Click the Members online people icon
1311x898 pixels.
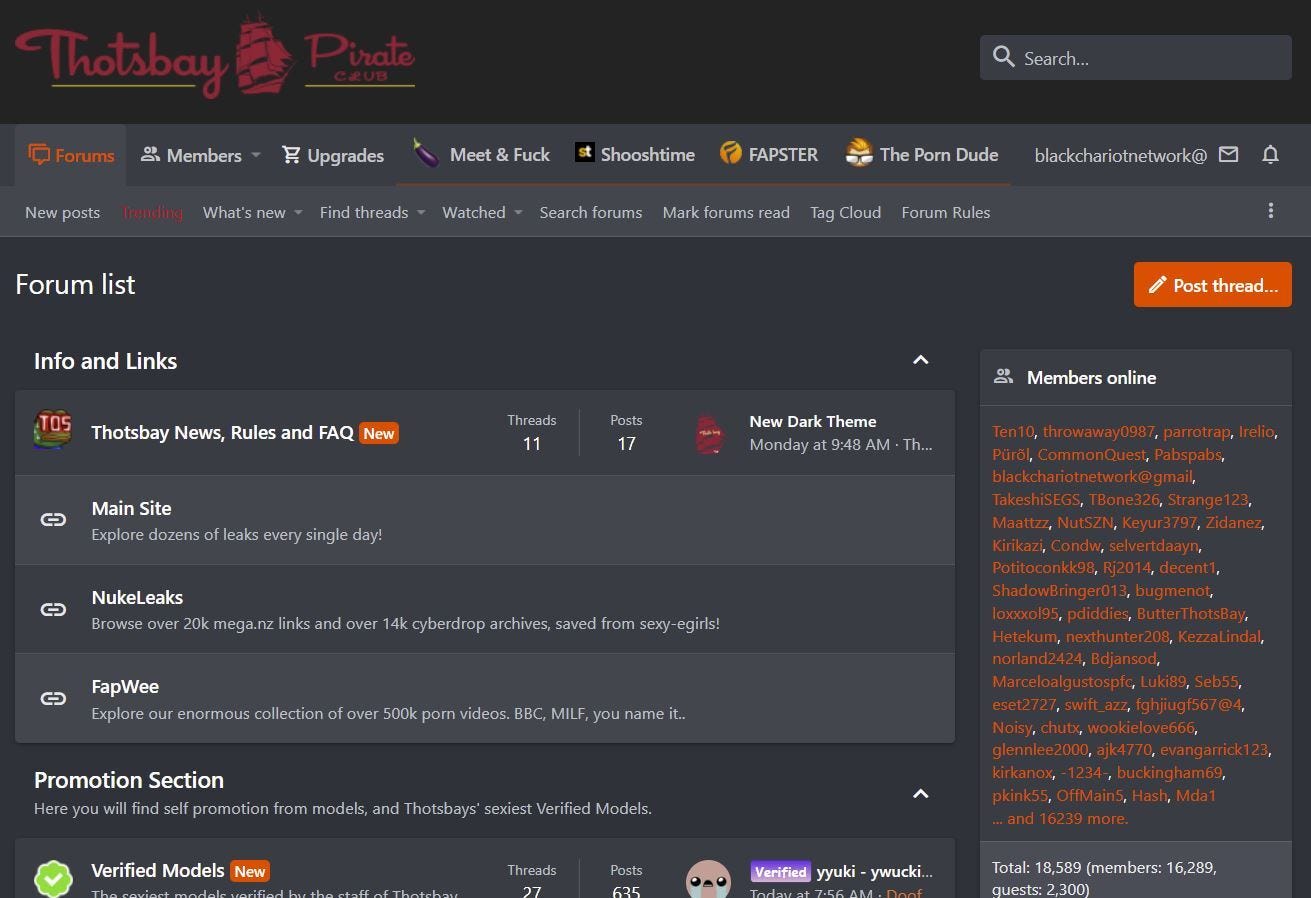[x=1003, y=377]
